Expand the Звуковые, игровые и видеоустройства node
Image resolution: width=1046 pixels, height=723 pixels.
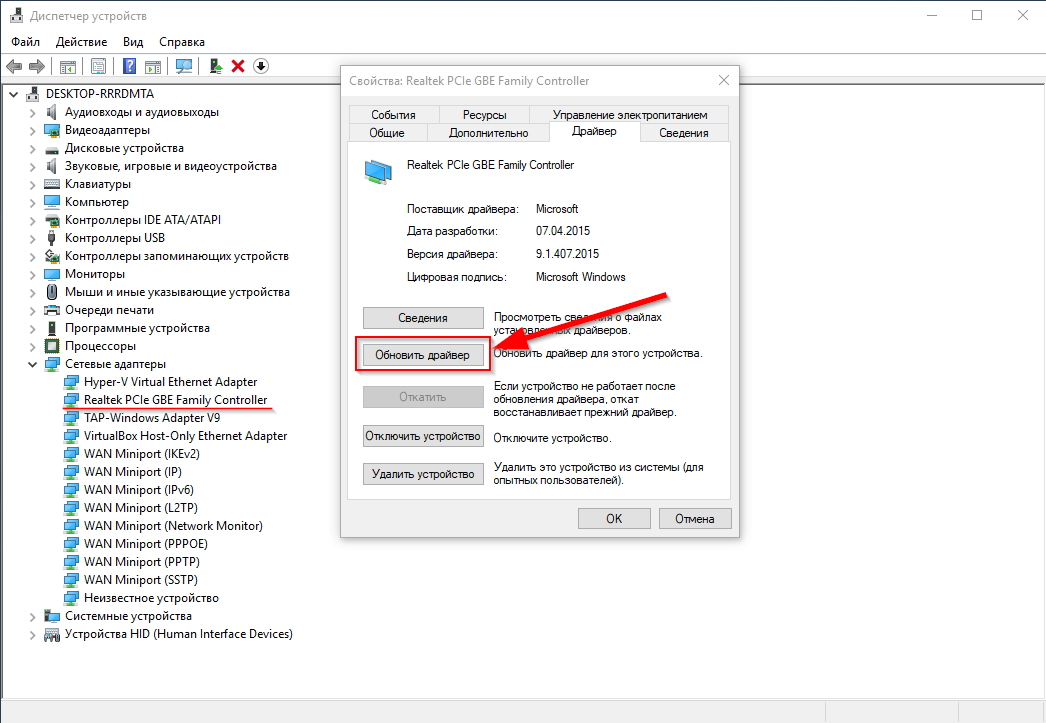coord(32,167)
